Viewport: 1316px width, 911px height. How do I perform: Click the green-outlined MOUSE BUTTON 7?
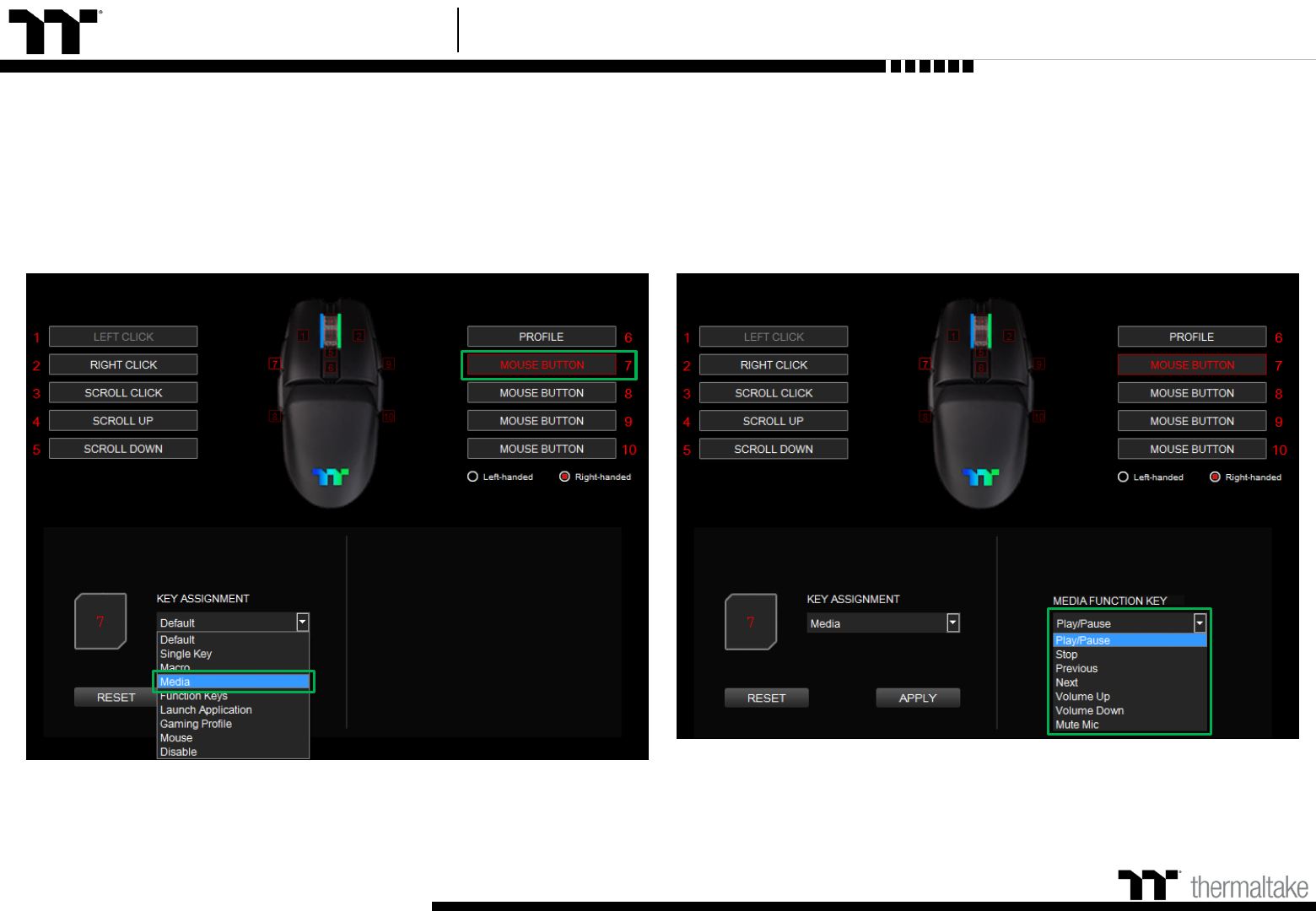click(x=542, y=365)
